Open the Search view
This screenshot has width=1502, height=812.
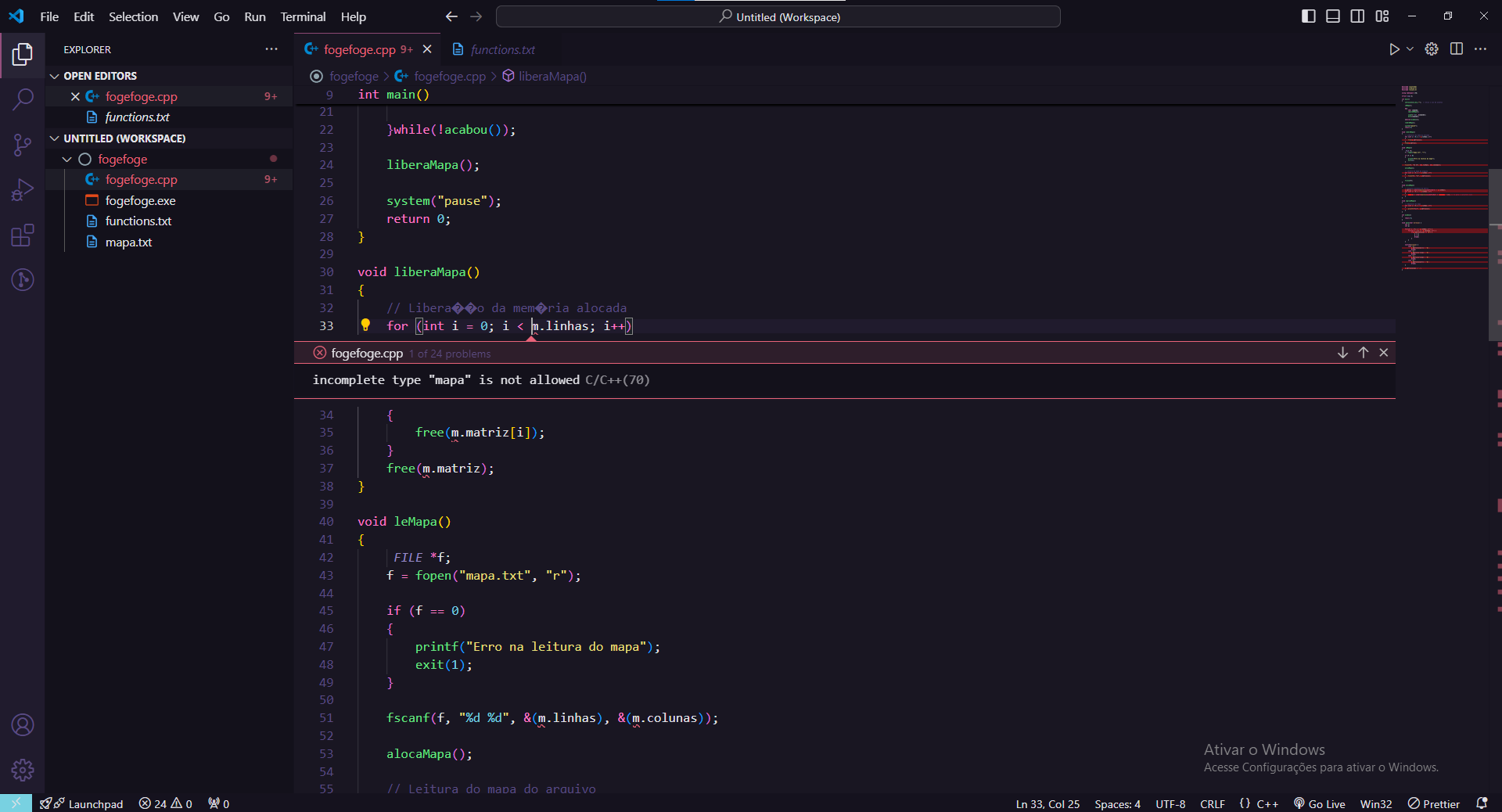coord(23,99)
